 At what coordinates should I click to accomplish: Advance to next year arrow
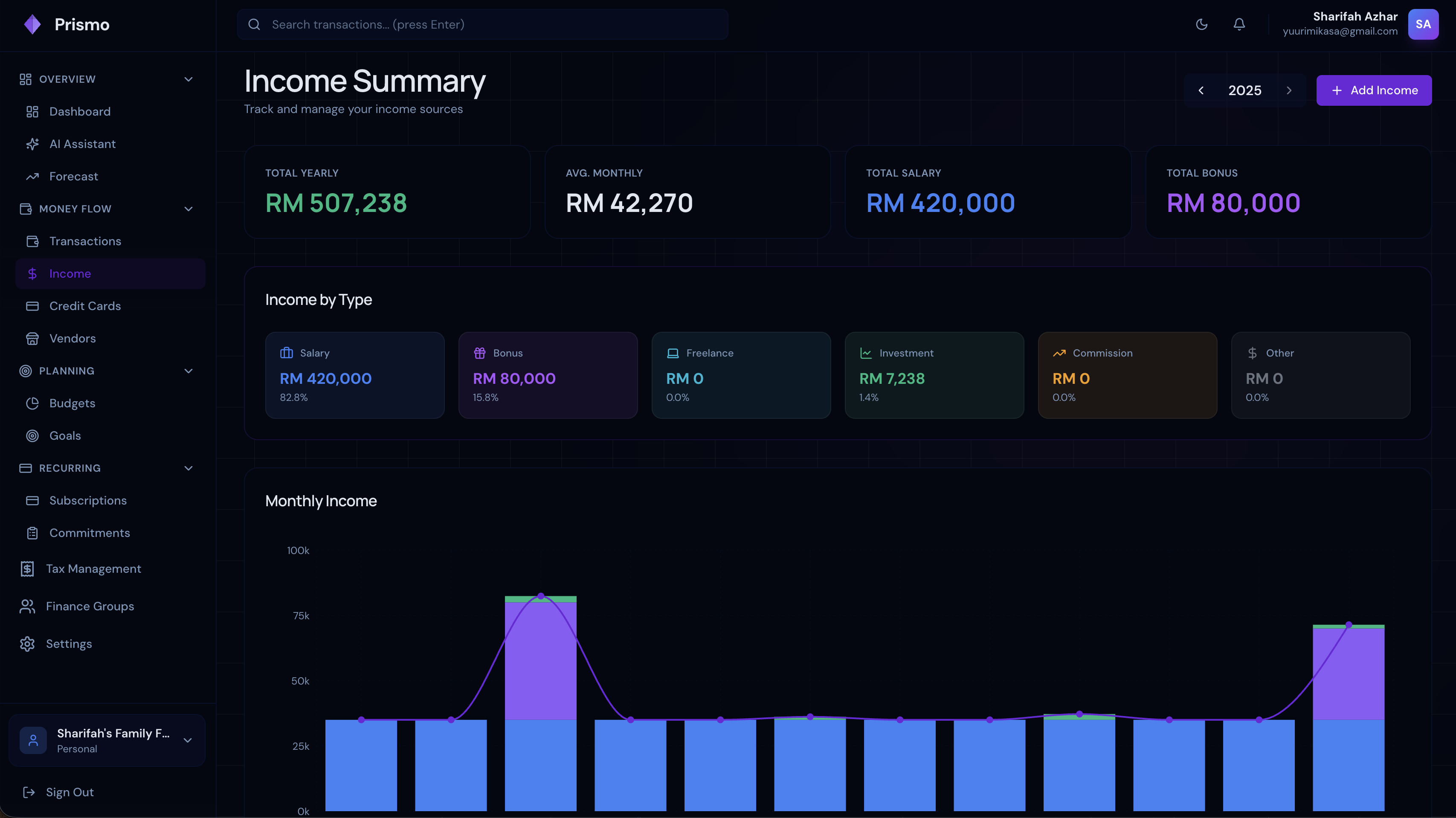click(1289, 90)
